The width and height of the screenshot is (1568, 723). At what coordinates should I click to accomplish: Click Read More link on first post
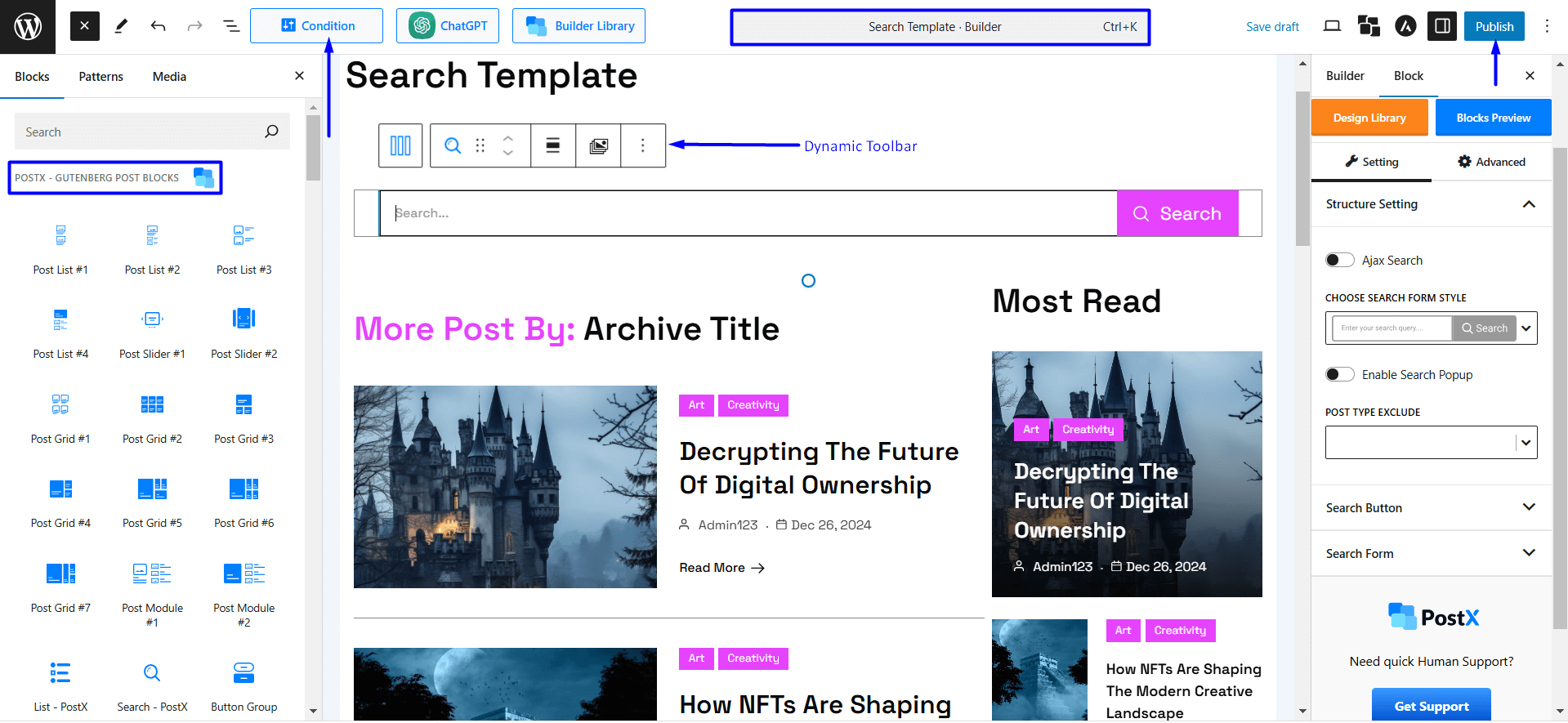pos(721,568)
